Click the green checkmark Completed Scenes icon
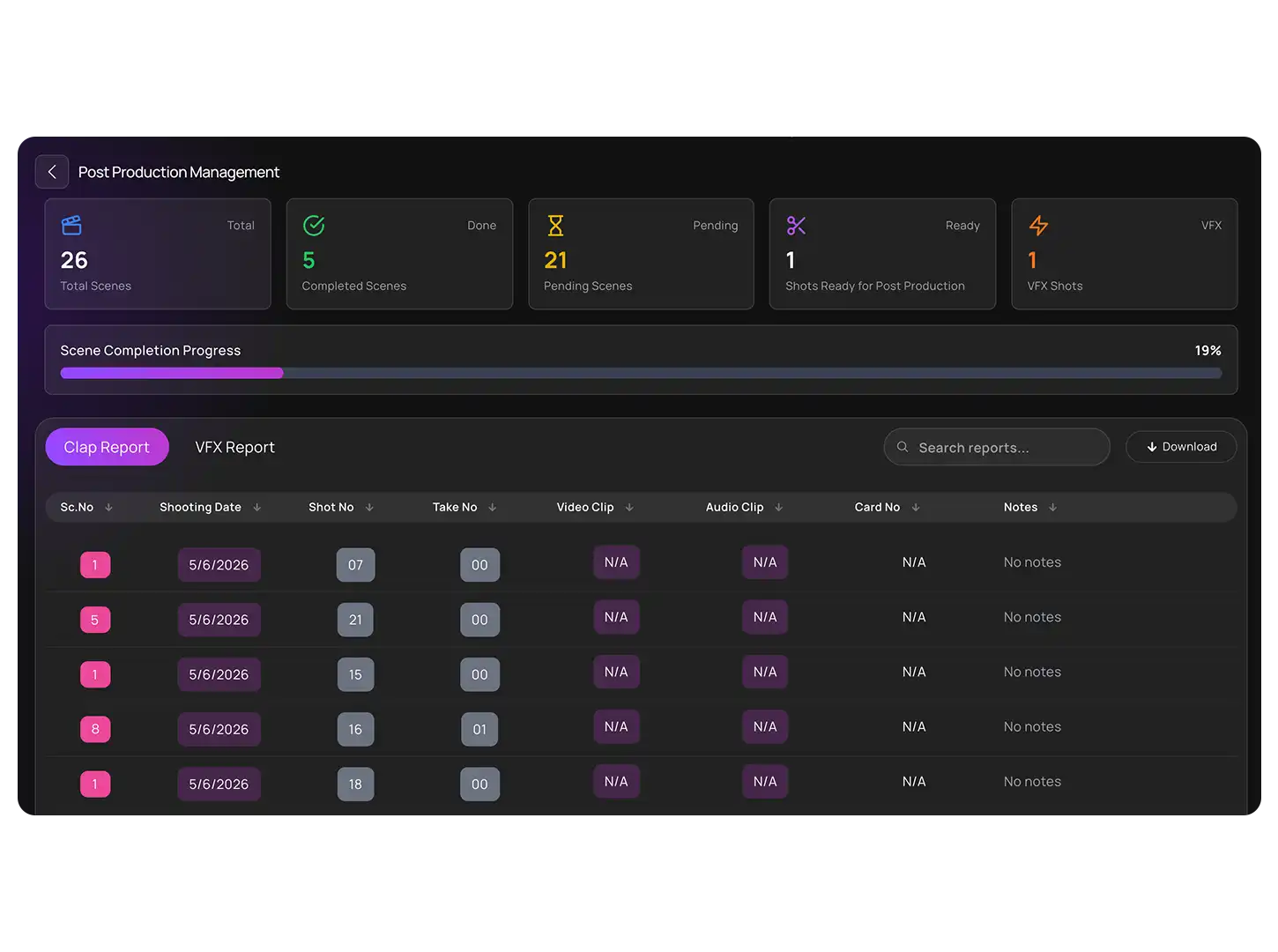1278x952 pixels. coord(314,226)
